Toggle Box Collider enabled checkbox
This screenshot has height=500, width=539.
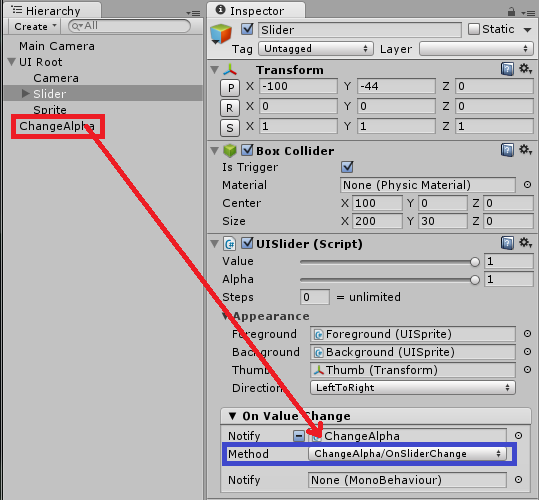click(x=247, y=150)
